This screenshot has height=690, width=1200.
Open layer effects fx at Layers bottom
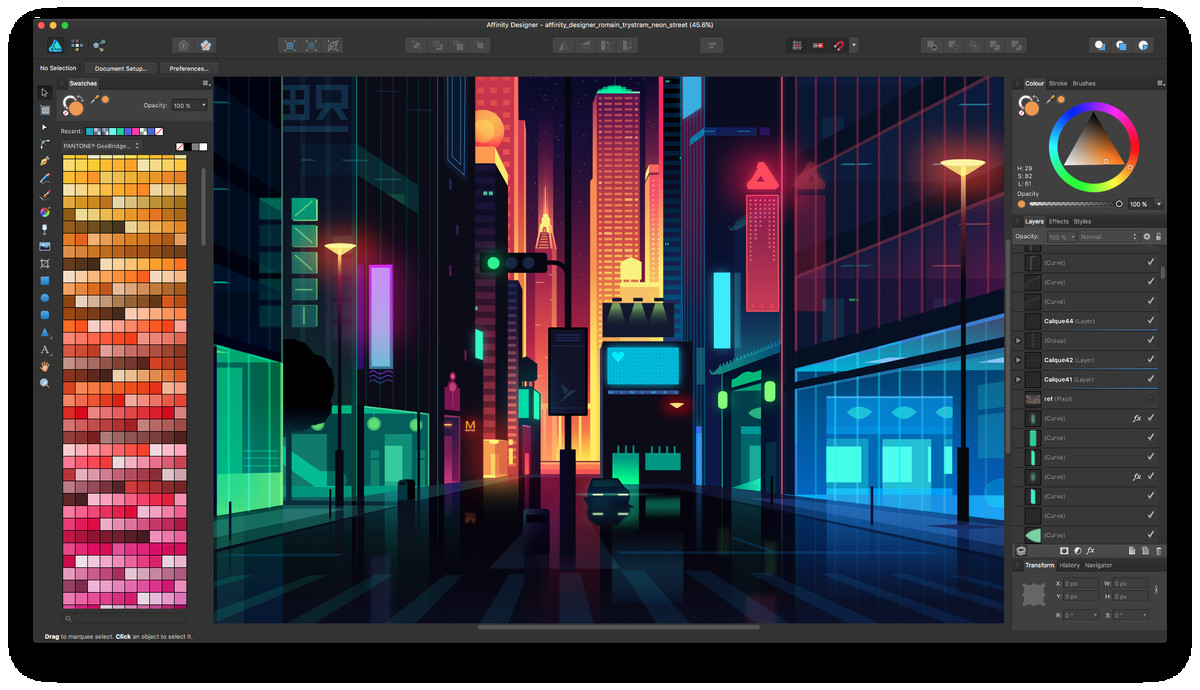[x=1091, y=551]
